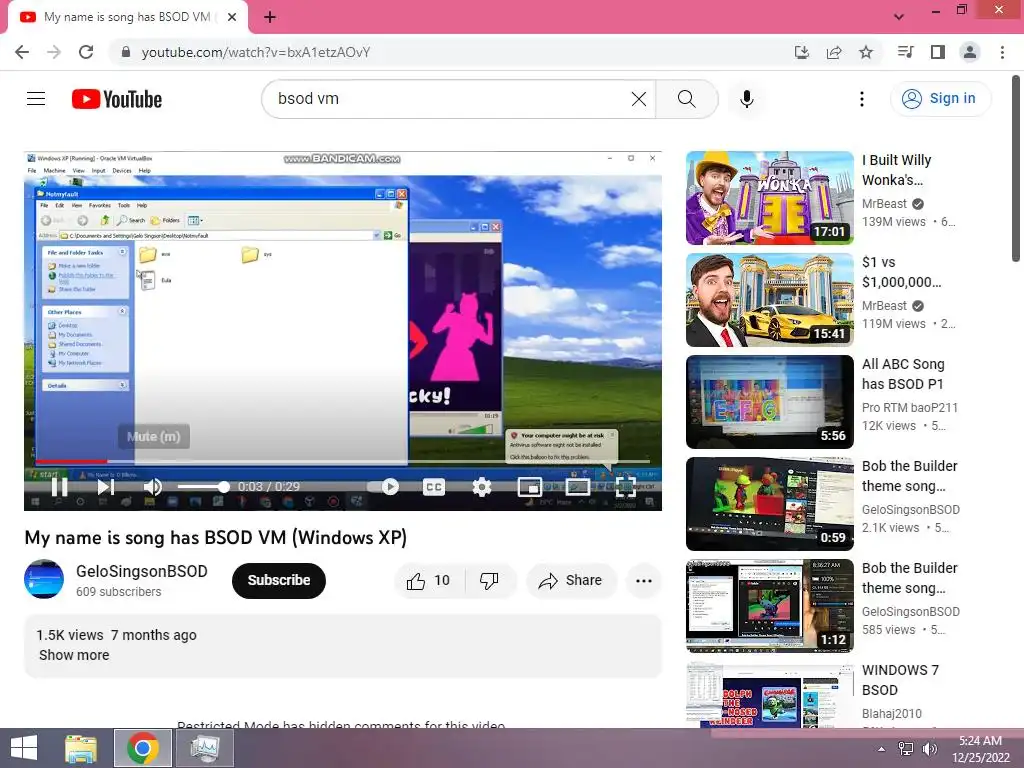This screenshot has width=1024, height=768.
Task: Share this page icon in address bar
Action: (833, 52)
